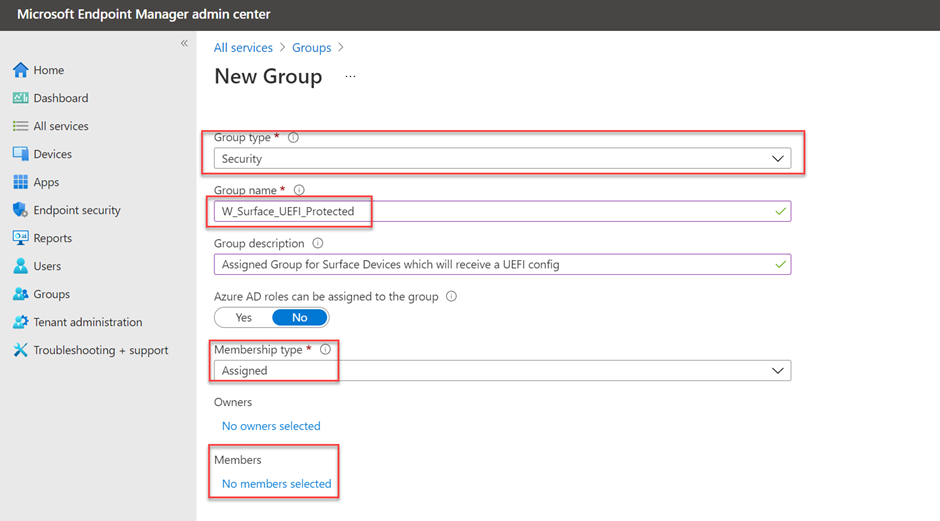Image resolution: width=940 pixels, height=521 pixels.
Task: Select No for Azure AD roles
Action: (x=300, y=318)
